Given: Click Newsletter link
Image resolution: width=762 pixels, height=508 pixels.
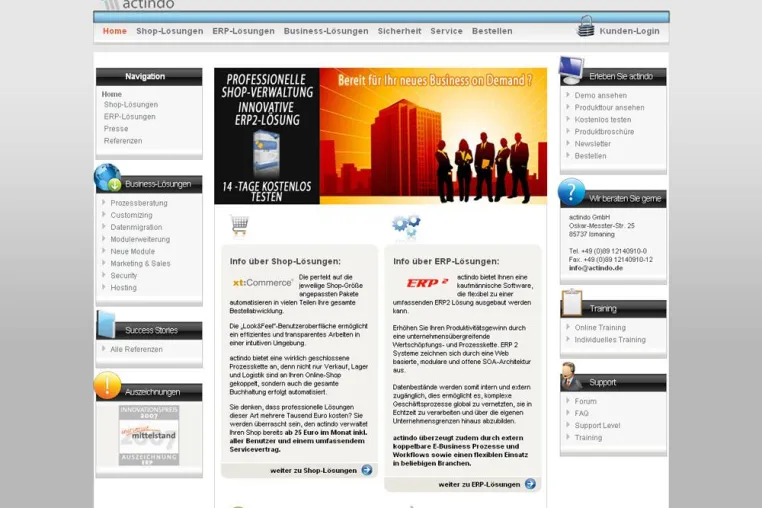Looking at the screenshot, I should 592,144.
